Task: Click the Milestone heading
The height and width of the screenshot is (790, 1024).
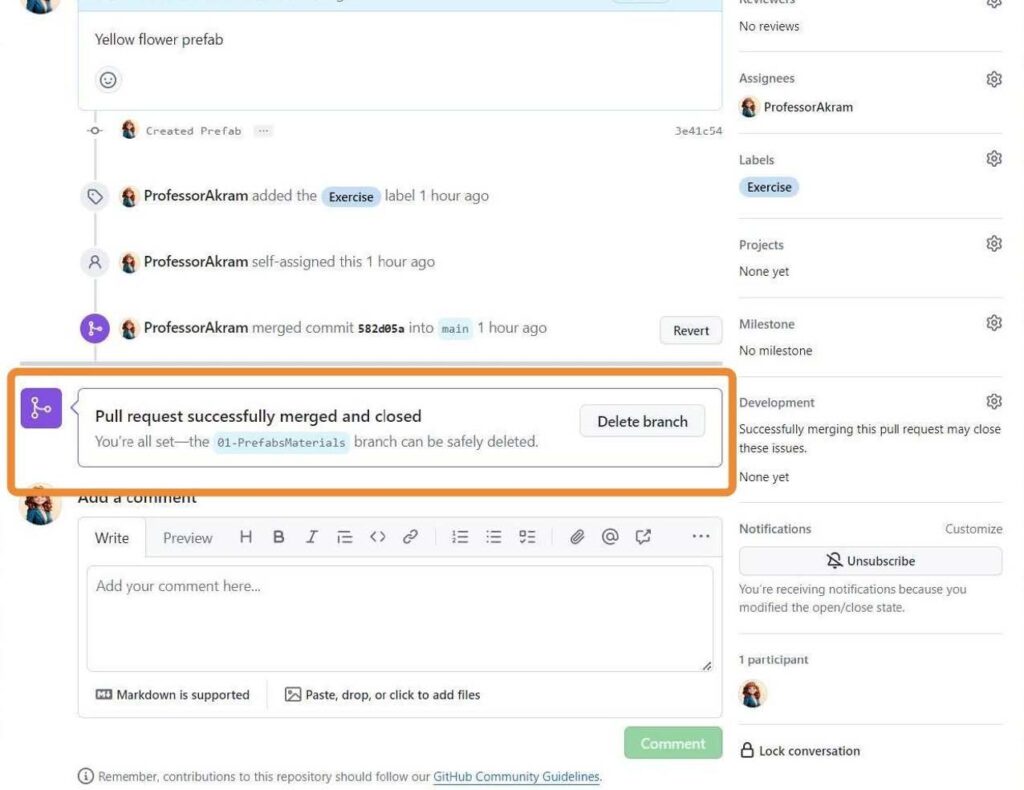Action: 767,324
